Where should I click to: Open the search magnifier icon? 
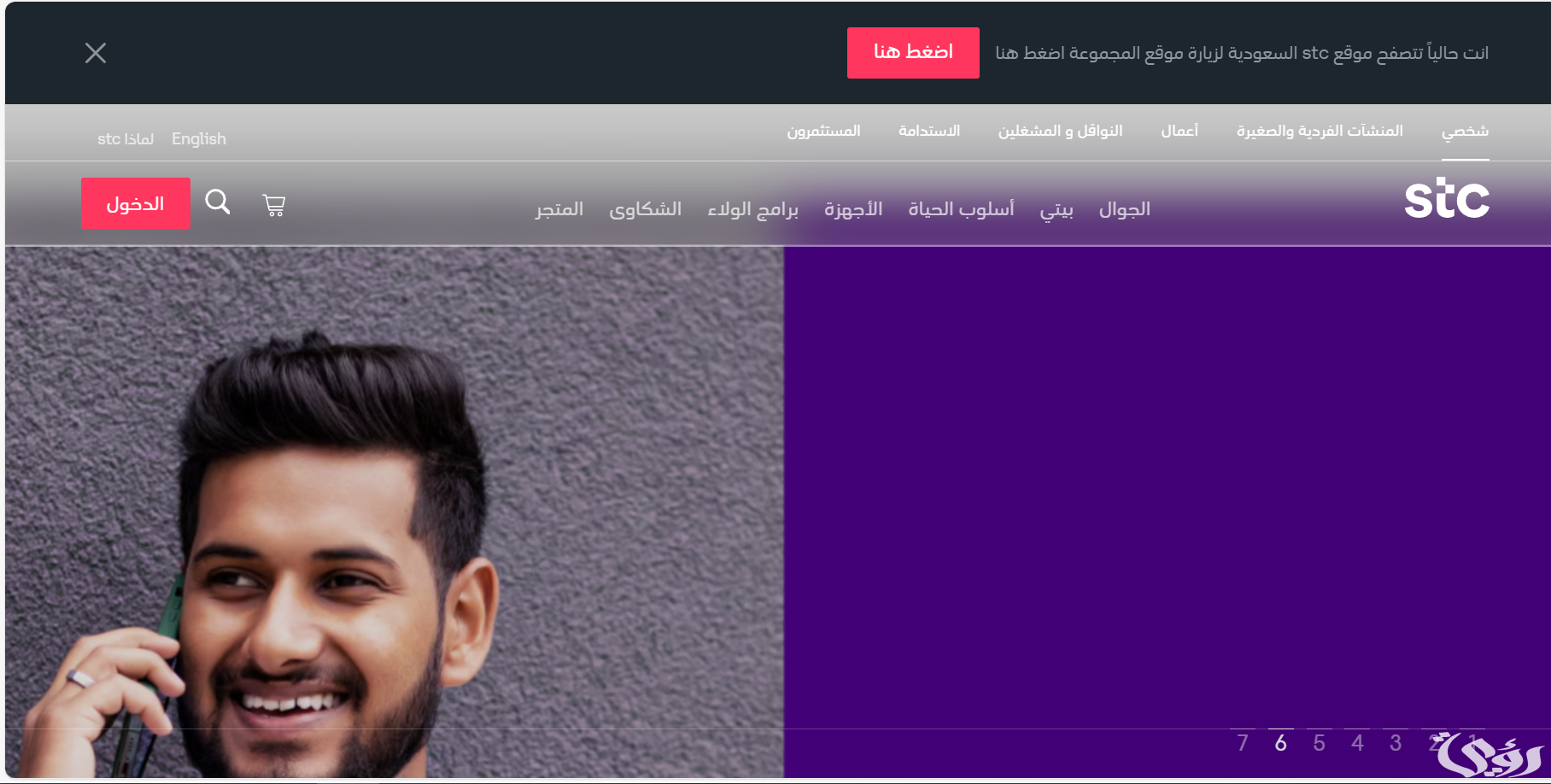pos(218,202)
